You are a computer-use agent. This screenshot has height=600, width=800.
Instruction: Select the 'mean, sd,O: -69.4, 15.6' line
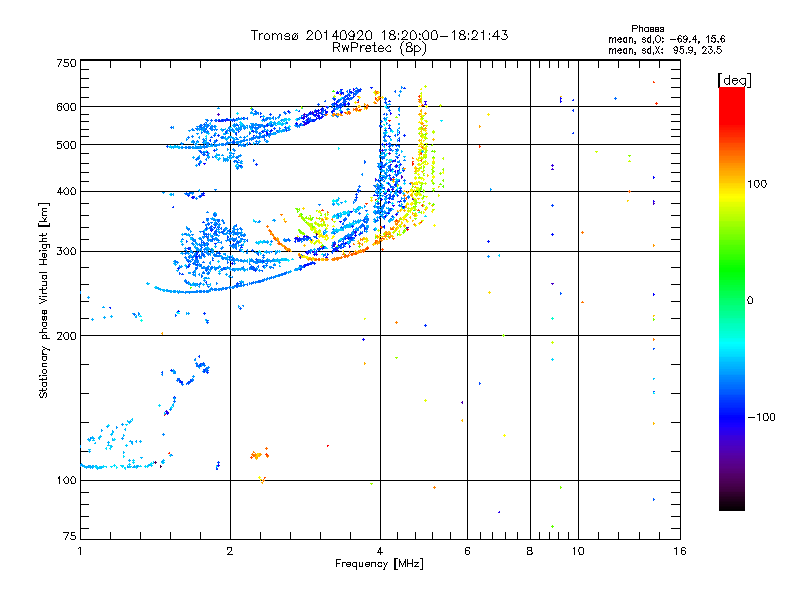point(666,39)
